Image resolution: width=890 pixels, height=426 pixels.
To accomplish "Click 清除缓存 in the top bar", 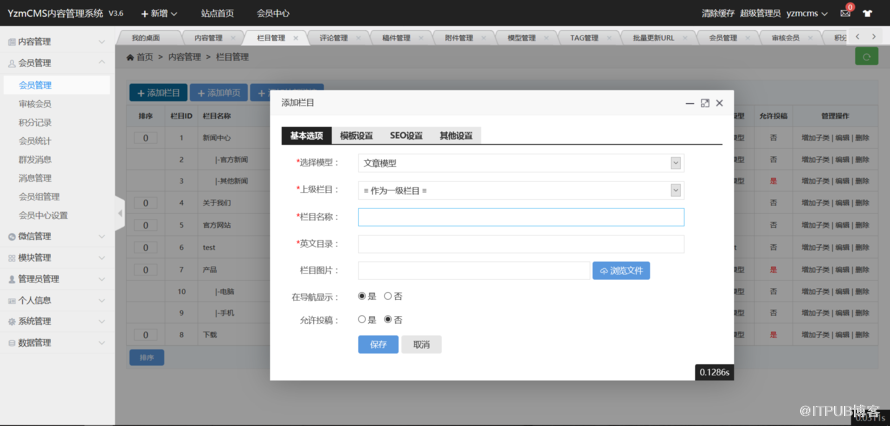I will (718, 13).
